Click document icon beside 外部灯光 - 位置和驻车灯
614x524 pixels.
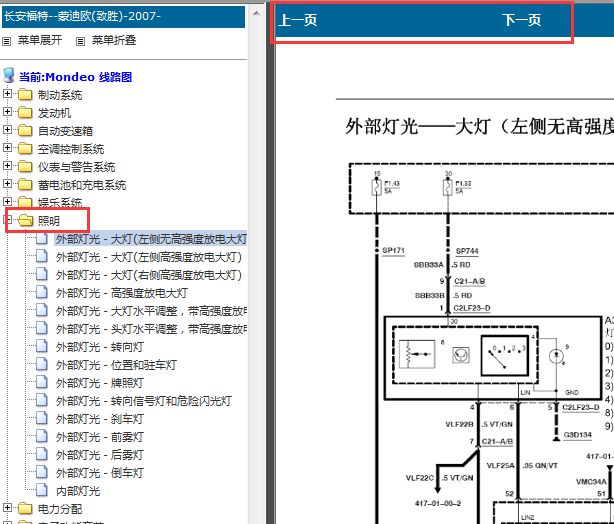(x=42, y=364)
